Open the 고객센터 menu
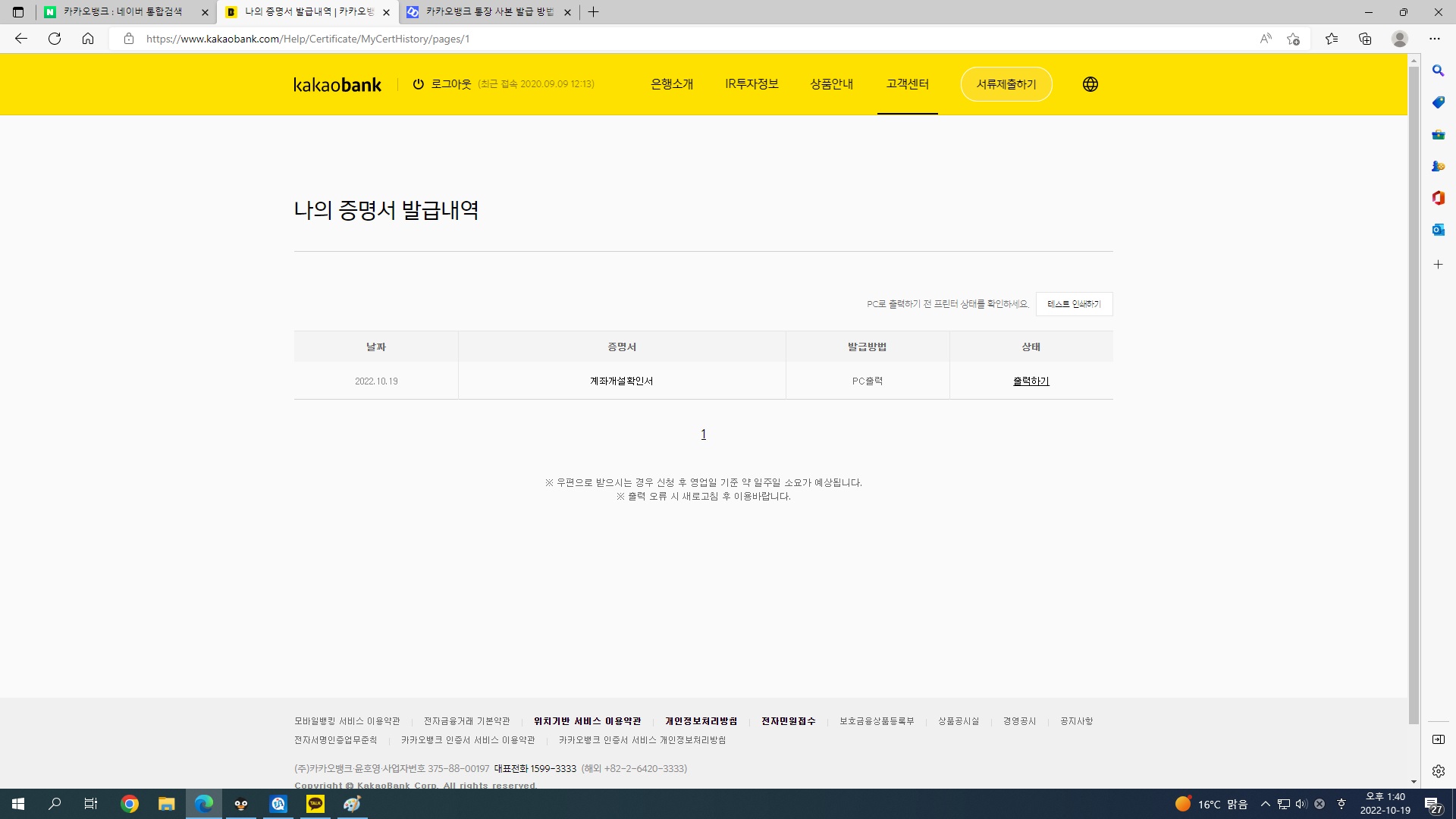This screenshot has width=1456, height=819. [x=907, y=84]
